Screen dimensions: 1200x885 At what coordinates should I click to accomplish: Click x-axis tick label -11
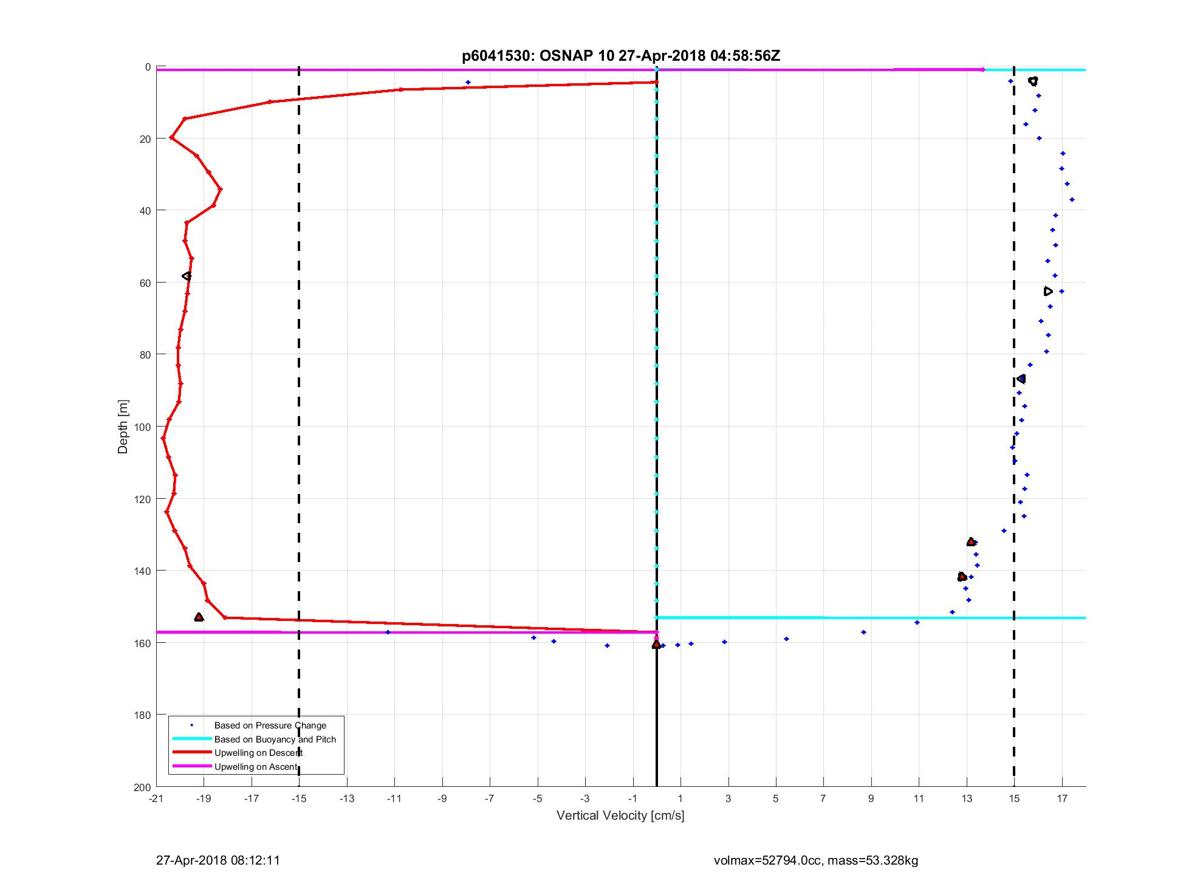point(394,798)
